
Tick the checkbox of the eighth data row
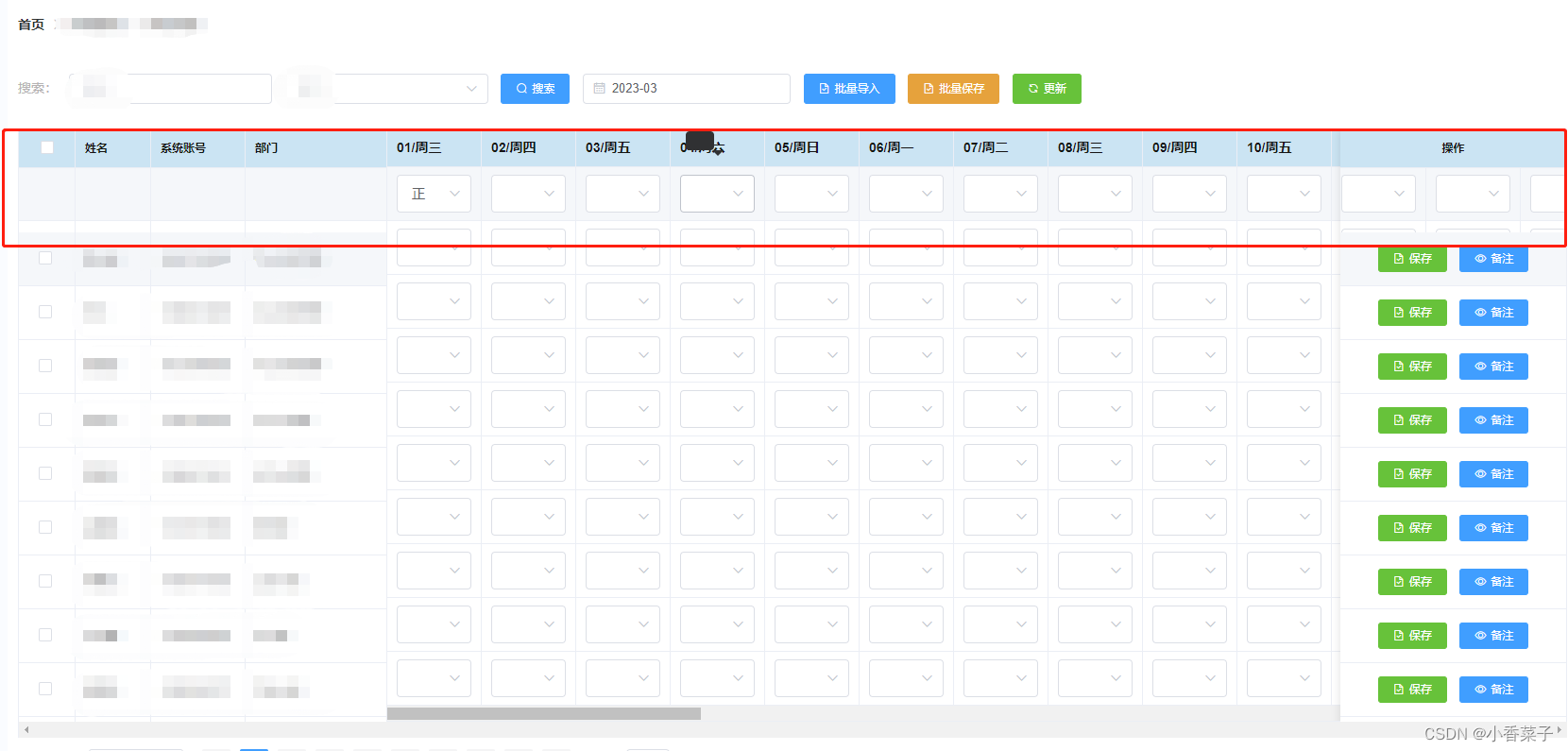(45, 635)
